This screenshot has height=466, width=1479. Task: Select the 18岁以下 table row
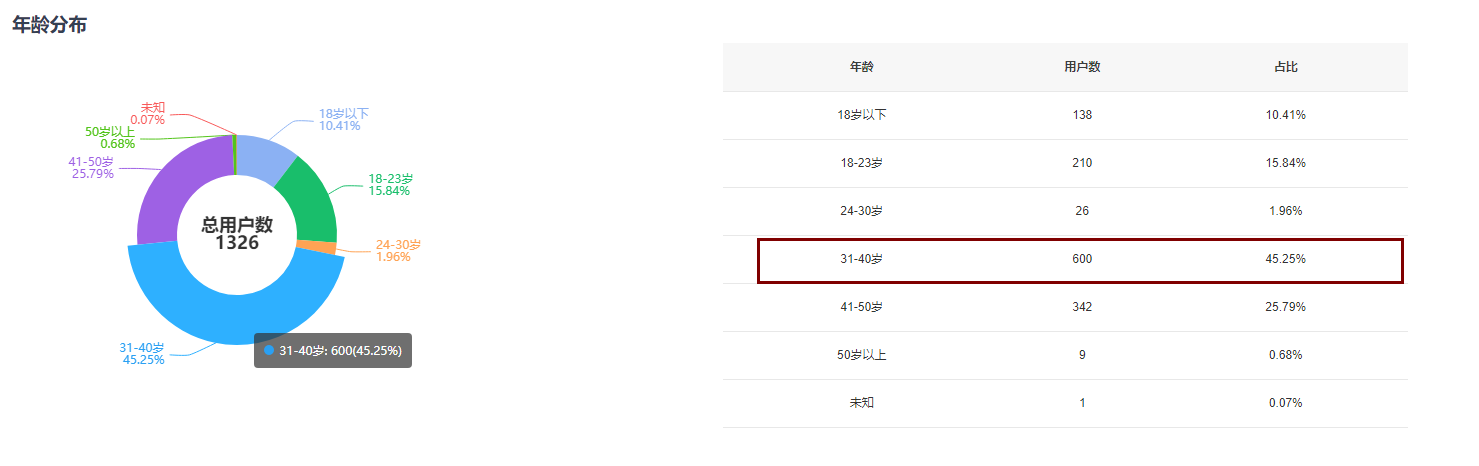1065,115
